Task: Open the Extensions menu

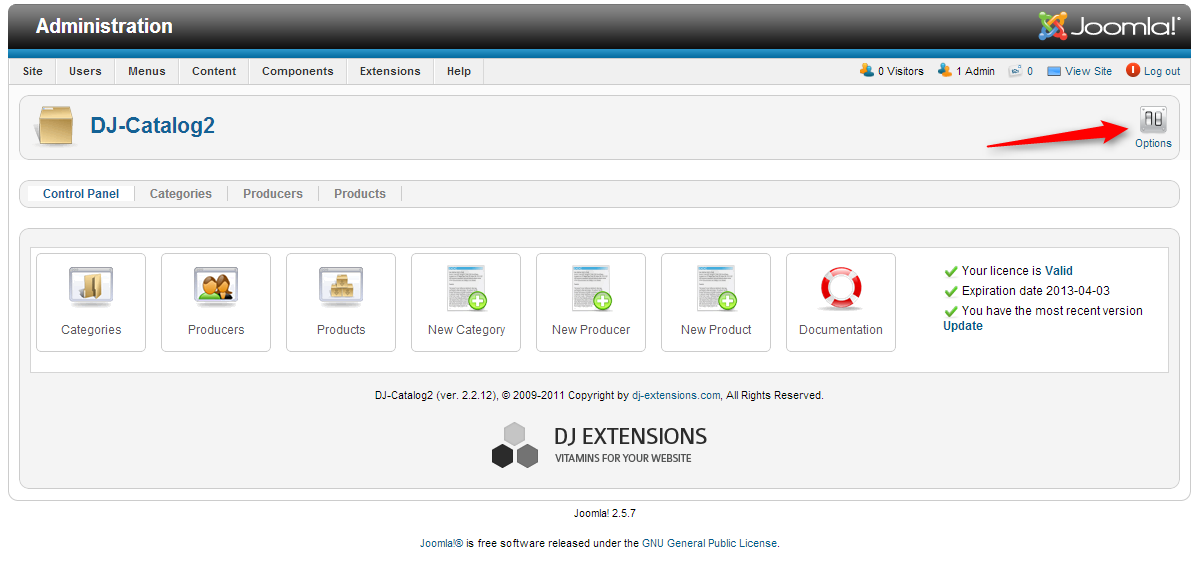Action: pyautogui.click(x=390, y=71)
